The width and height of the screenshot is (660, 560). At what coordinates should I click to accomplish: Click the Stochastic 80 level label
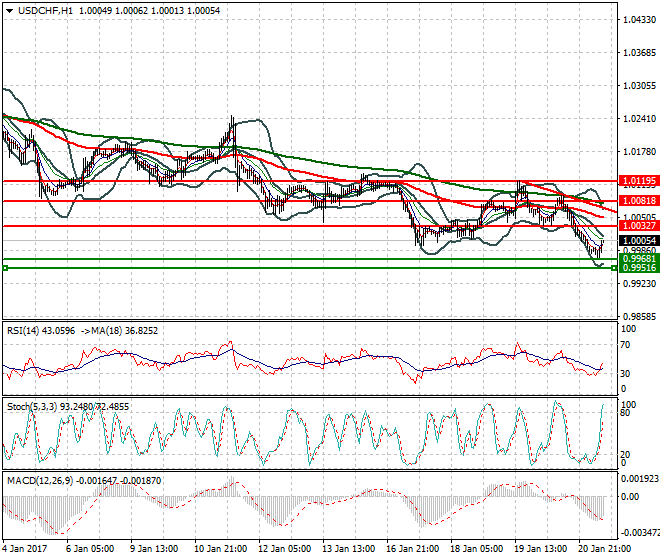[x=625, y=412]
